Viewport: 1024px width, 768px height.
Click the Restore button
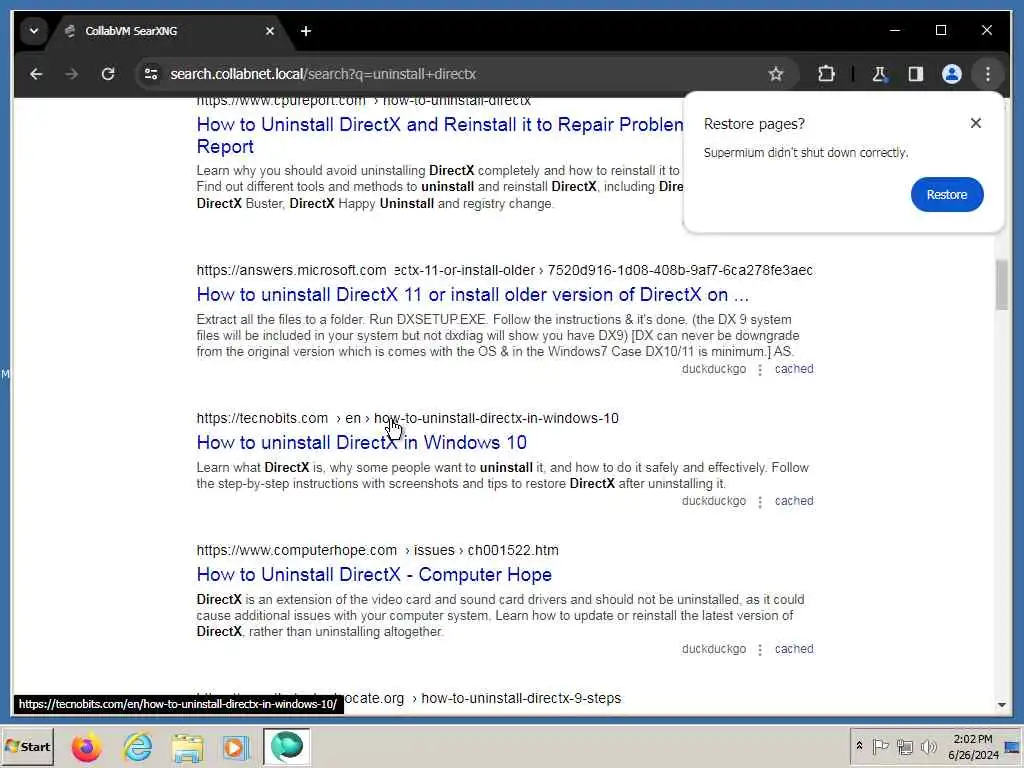point(947,195)
